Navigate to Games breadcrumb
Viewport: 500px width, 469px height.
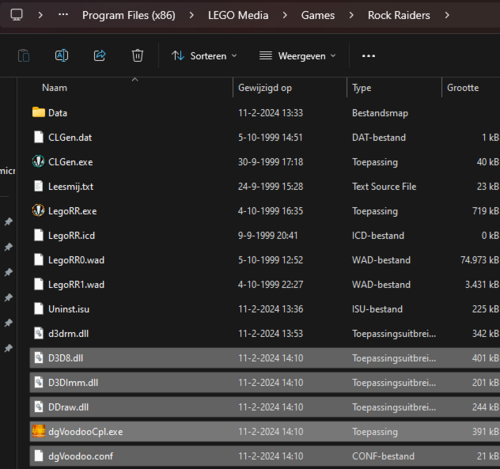pos(318,15)
